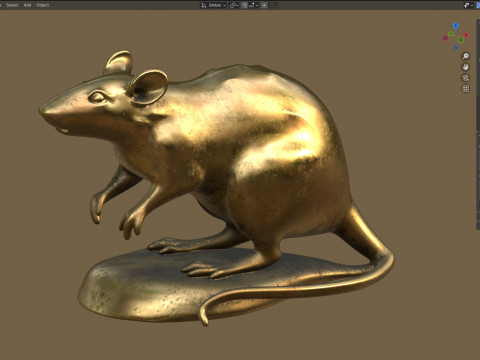Viewport: 480px width, 360px height.
Task: Click the Y-labeled green axis on the gizmo
Action: 451,34
